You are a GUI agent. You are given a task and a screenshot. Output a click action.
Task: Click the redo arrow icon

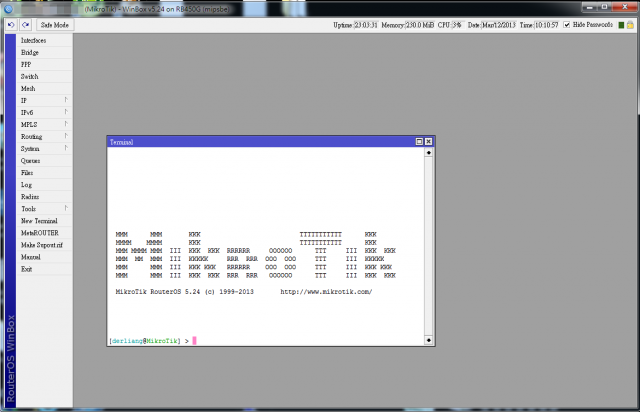[x=26, y=25]
